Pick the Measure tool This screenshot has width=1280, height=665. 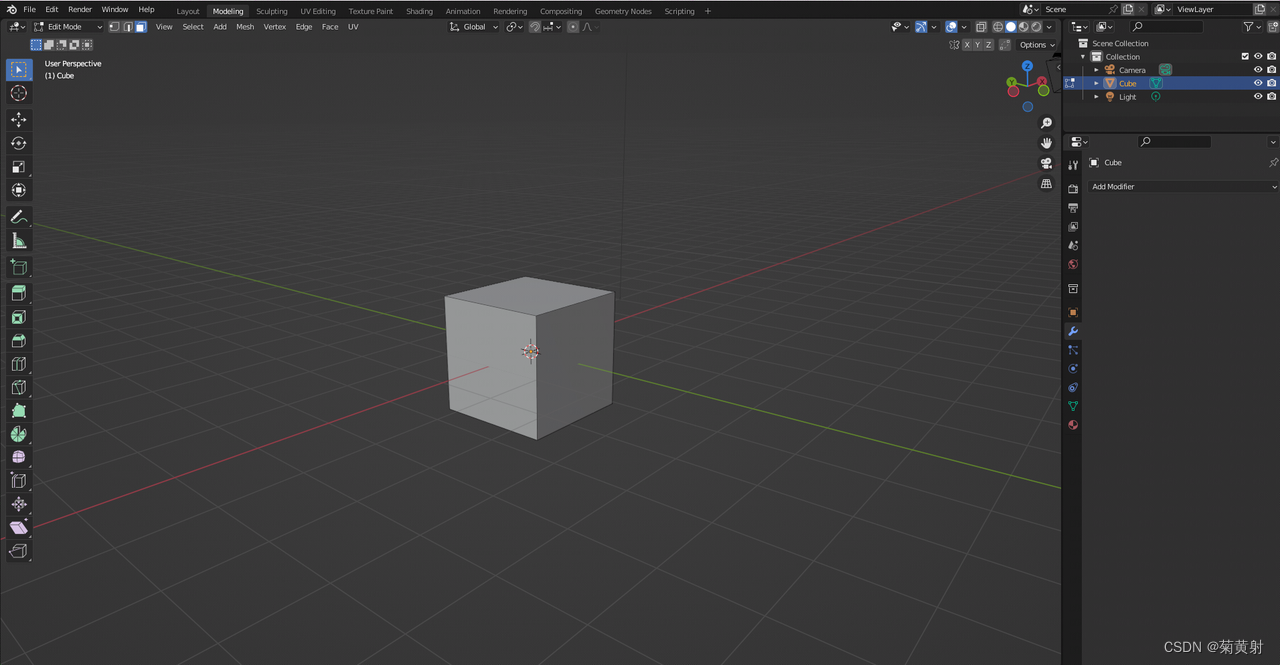[19, 240]
